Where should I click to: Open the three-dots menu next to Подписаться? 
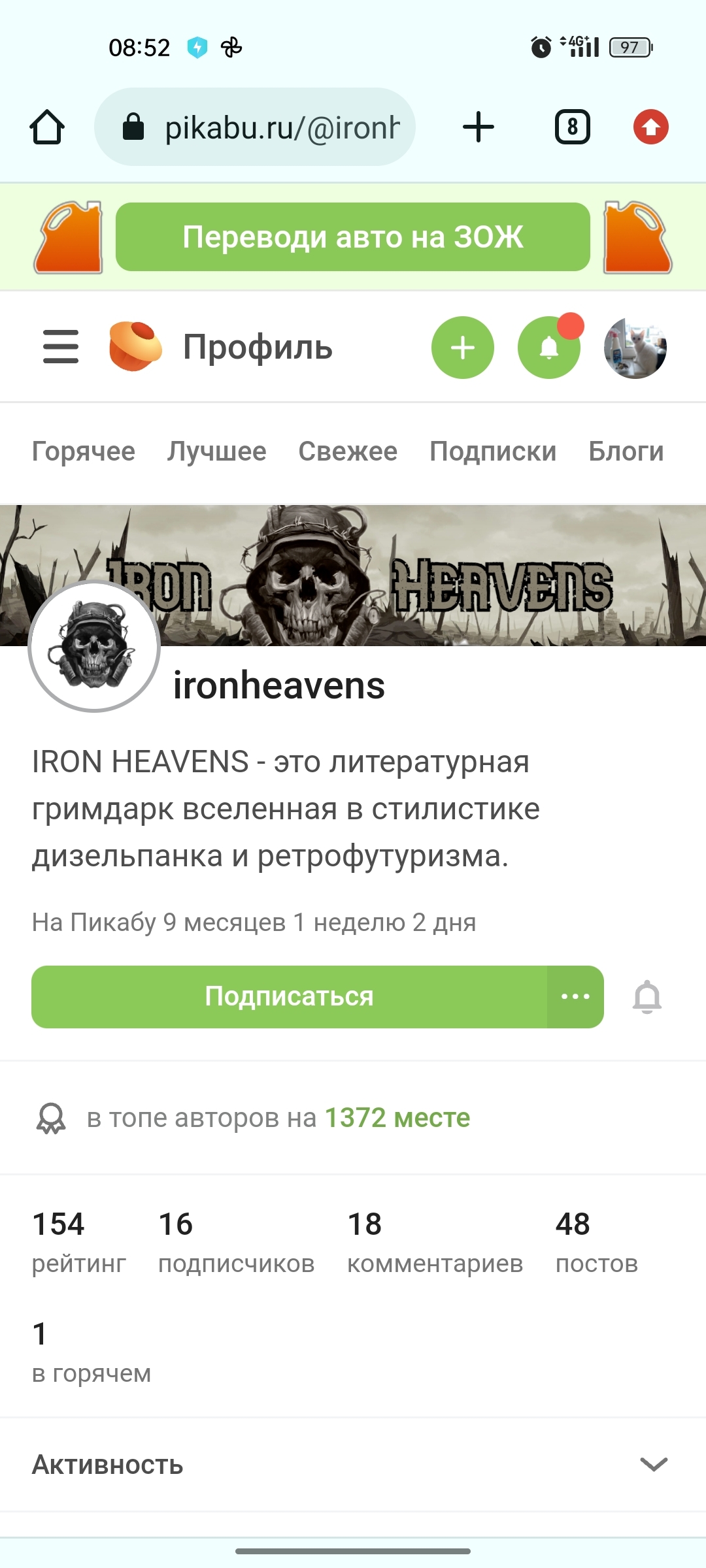575,997
